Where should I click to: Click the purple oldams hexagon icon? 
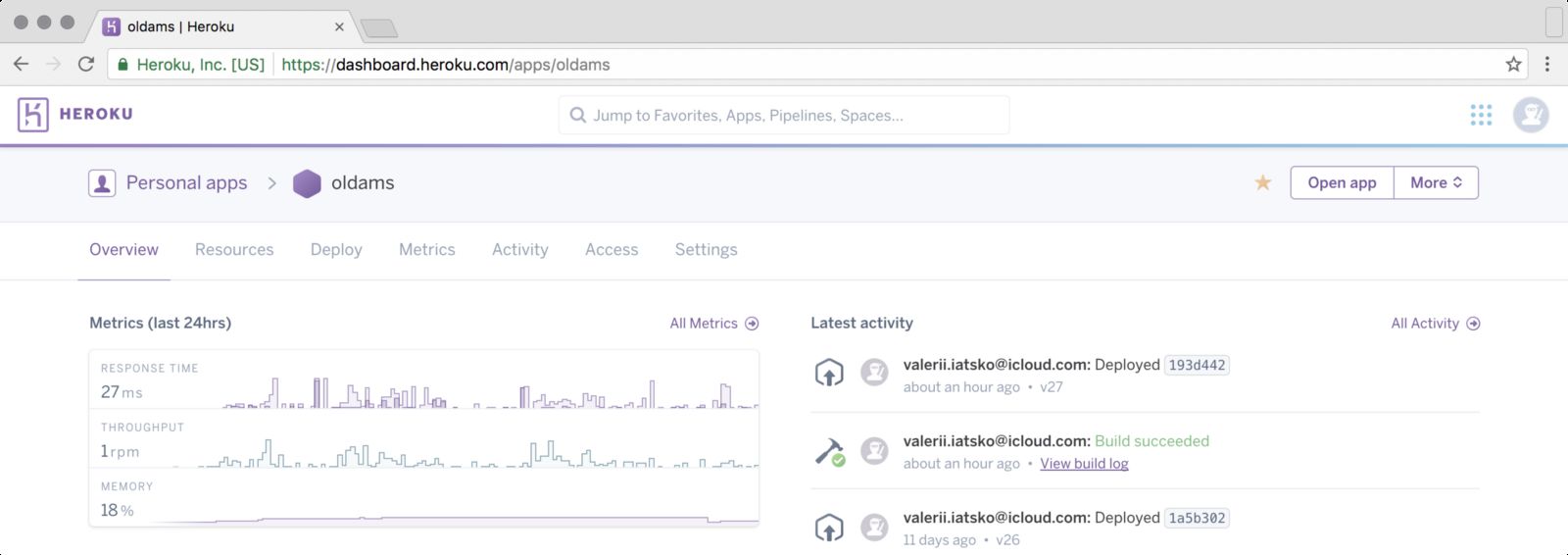tap(307, 183)
